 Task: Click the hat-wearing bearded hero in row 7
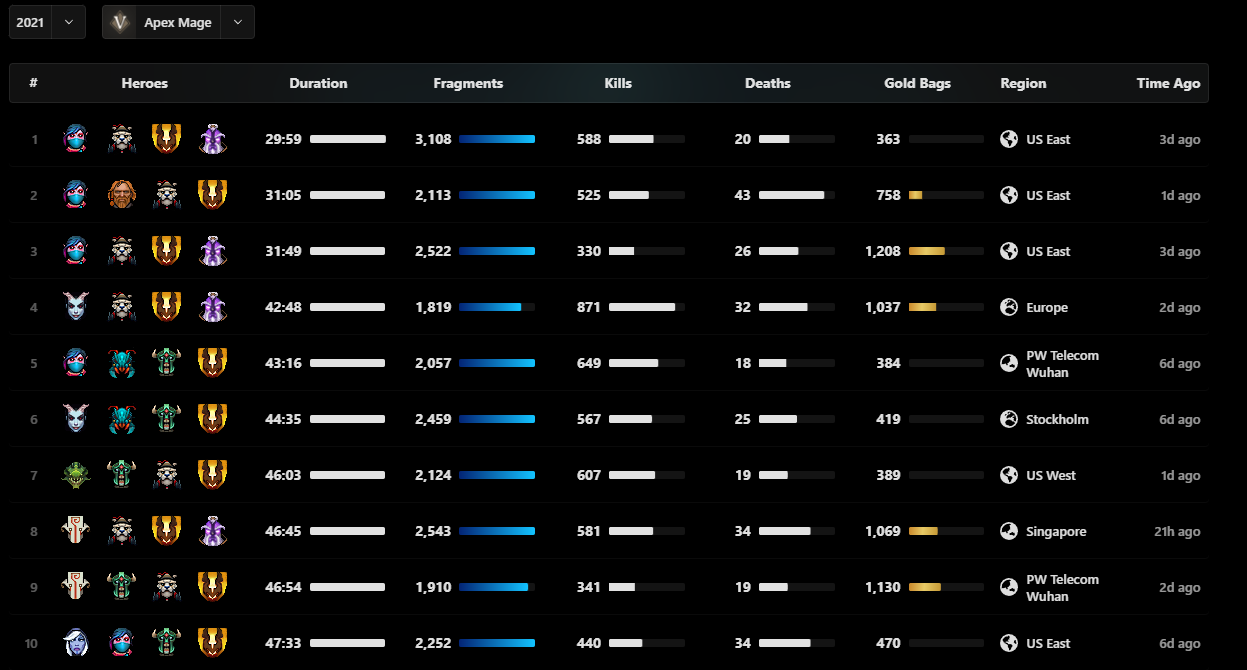pos(166,475)
